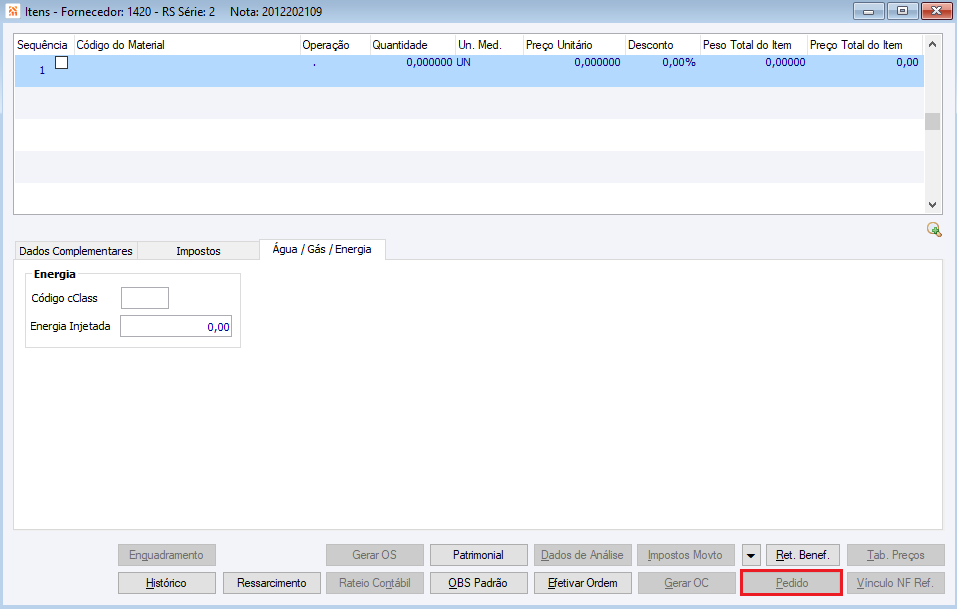957x609 pixels.
Task: Switch to the Dados Complementares tab
Action: pyautogui.click(x=76, y=251)
